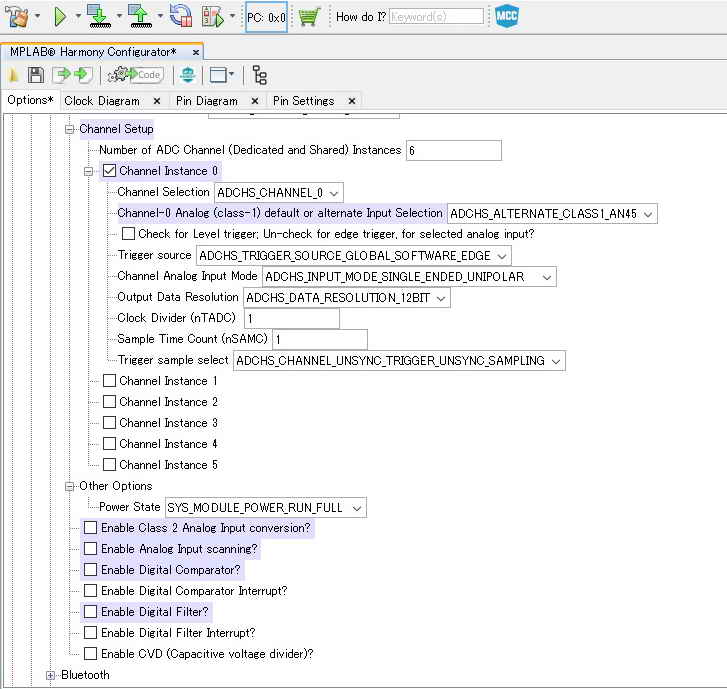Image resolution: width=727 pixels, height=689 pixels.
Task: Collapse the Channel Setup tree node
Action: [70, 129]
